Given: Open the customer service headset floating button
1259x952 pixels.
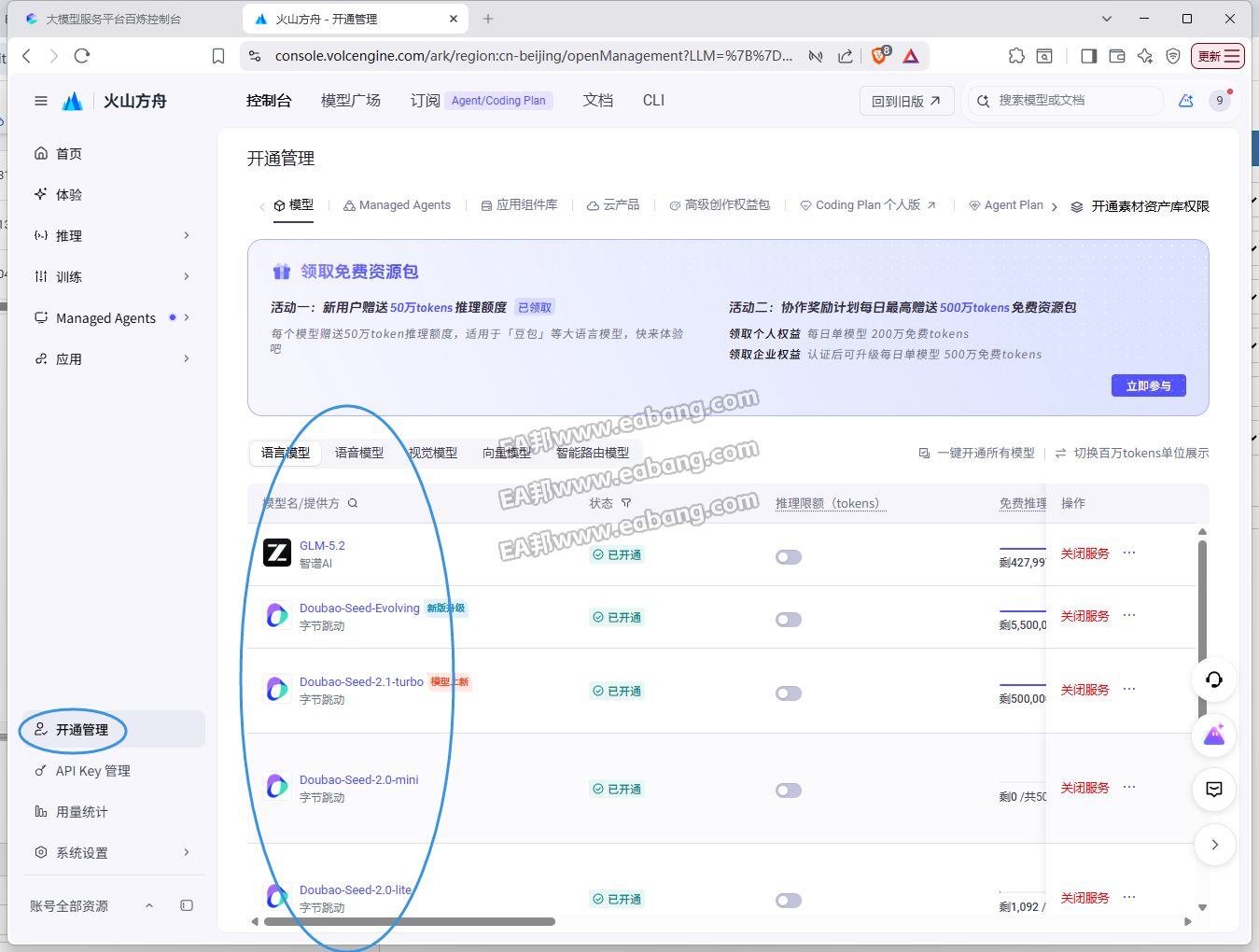Looking at the screenshot, I should point(1214,679).
